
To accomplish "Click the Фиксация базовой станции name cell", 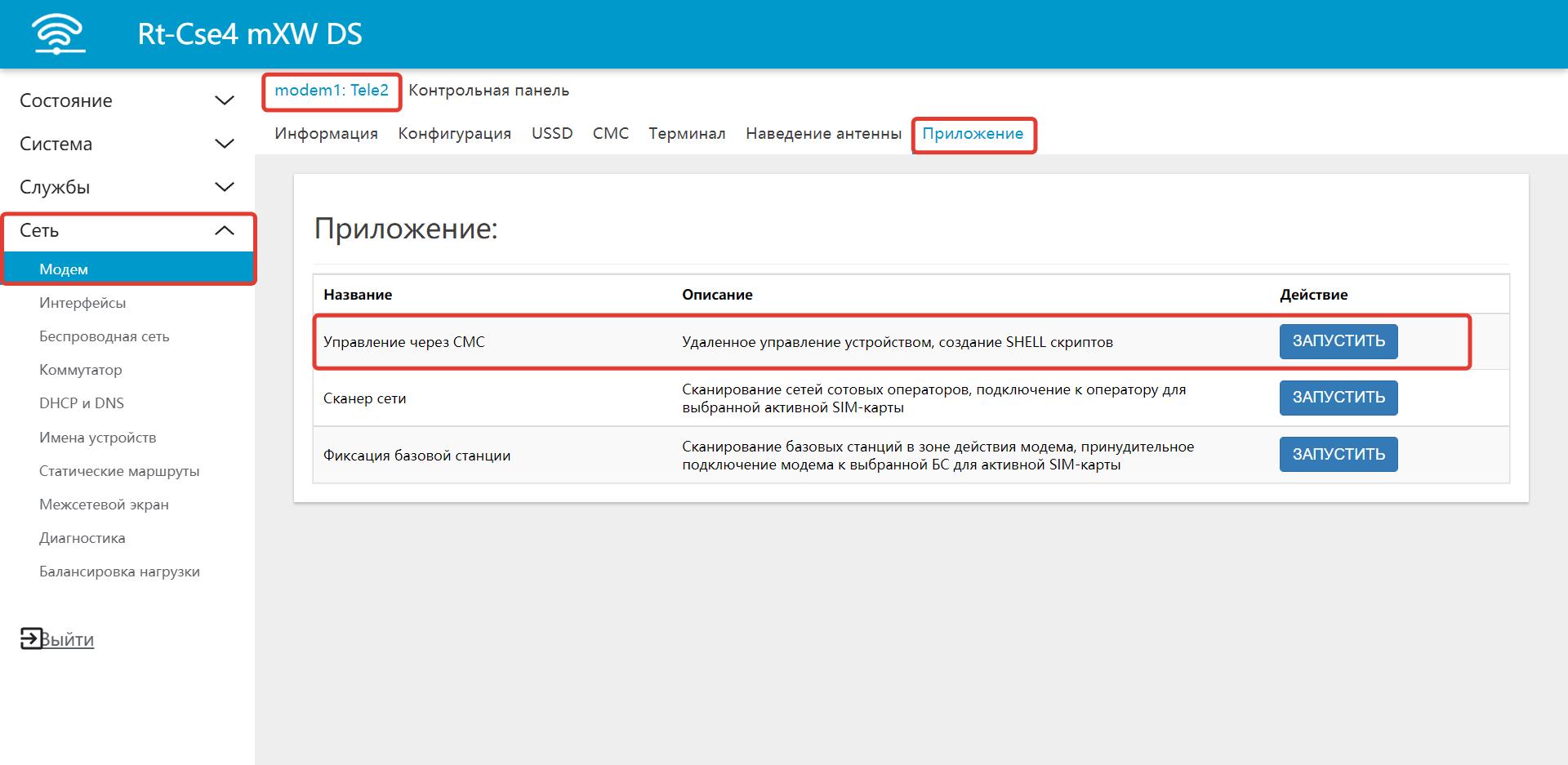I will tap(417, 456).
